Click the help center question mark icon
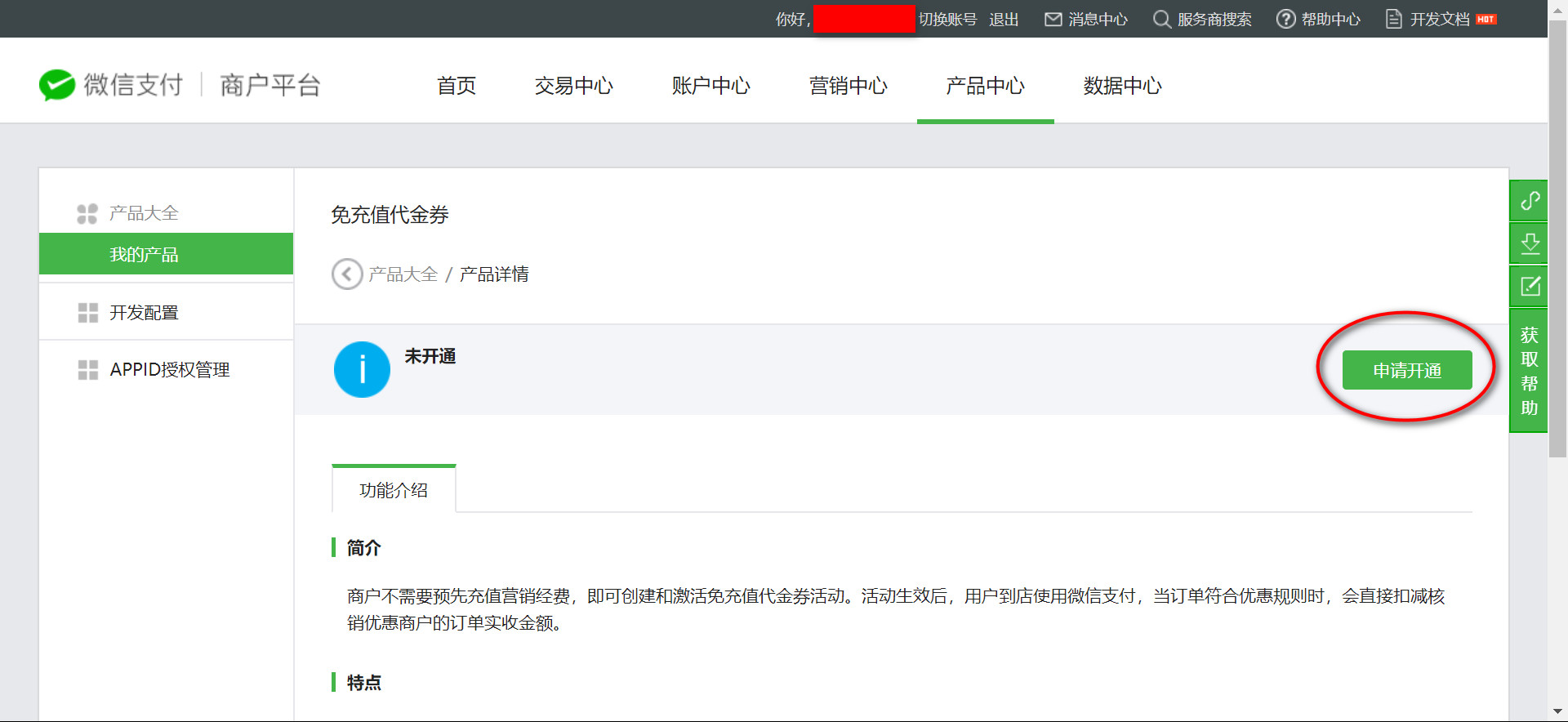 coord(1285,19)
